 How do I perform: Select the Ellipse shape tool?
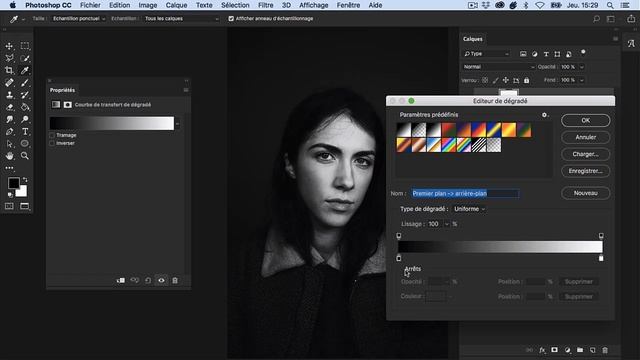point(25,144)
